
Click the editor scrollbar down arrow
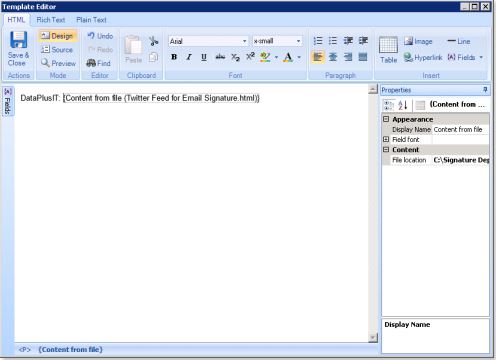[x=373, y=338]
